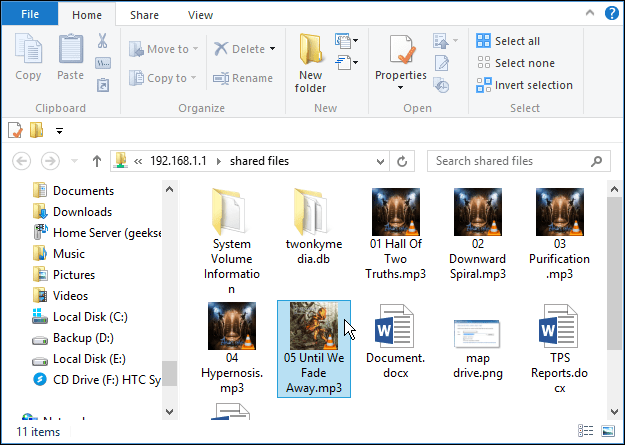Click Select none
This screenshot has height=445, width=625.
tap(516, 63)
